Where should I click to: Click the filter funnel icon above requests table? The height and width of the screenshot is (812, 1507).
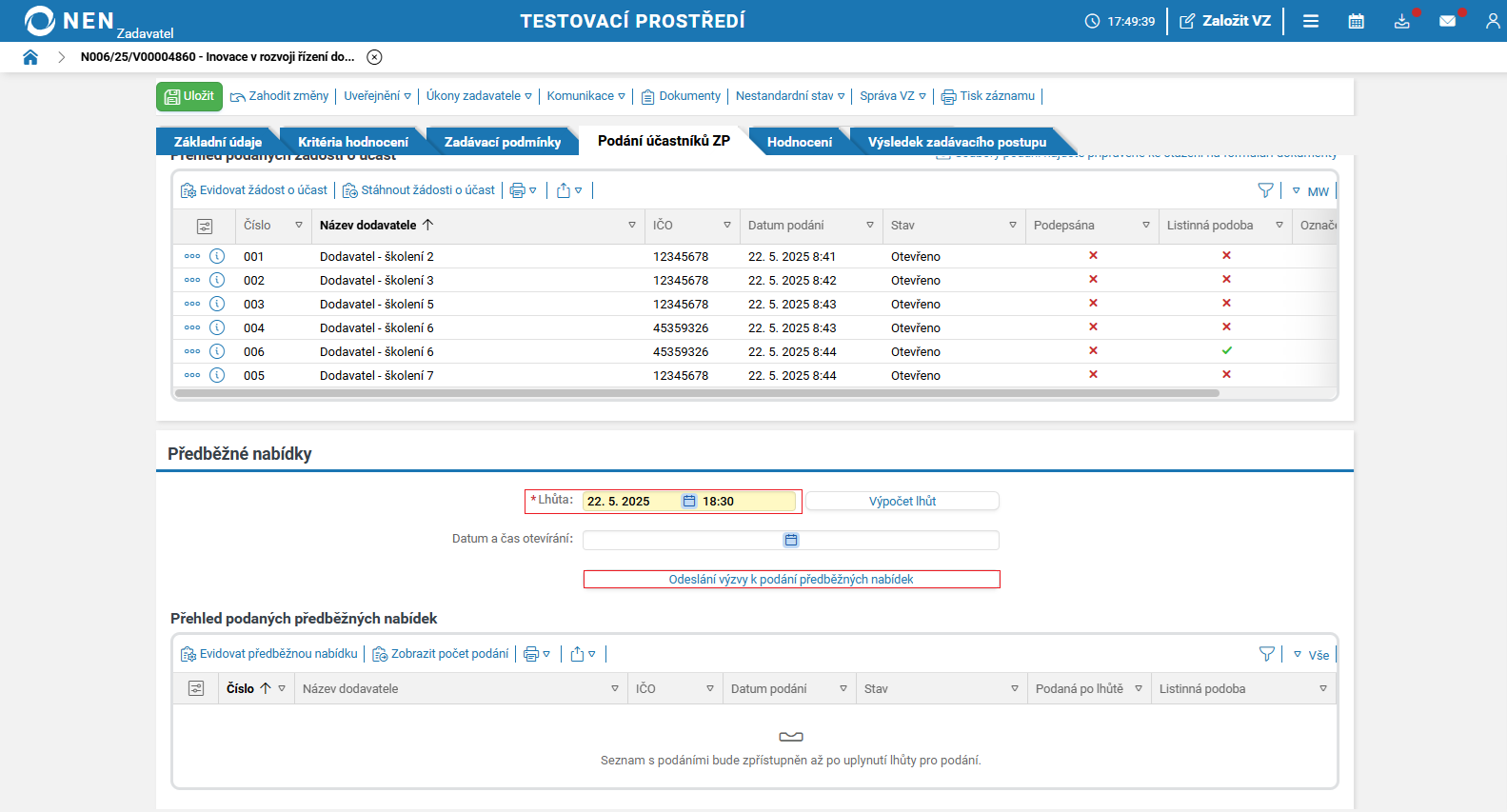tap(1265, 190)
